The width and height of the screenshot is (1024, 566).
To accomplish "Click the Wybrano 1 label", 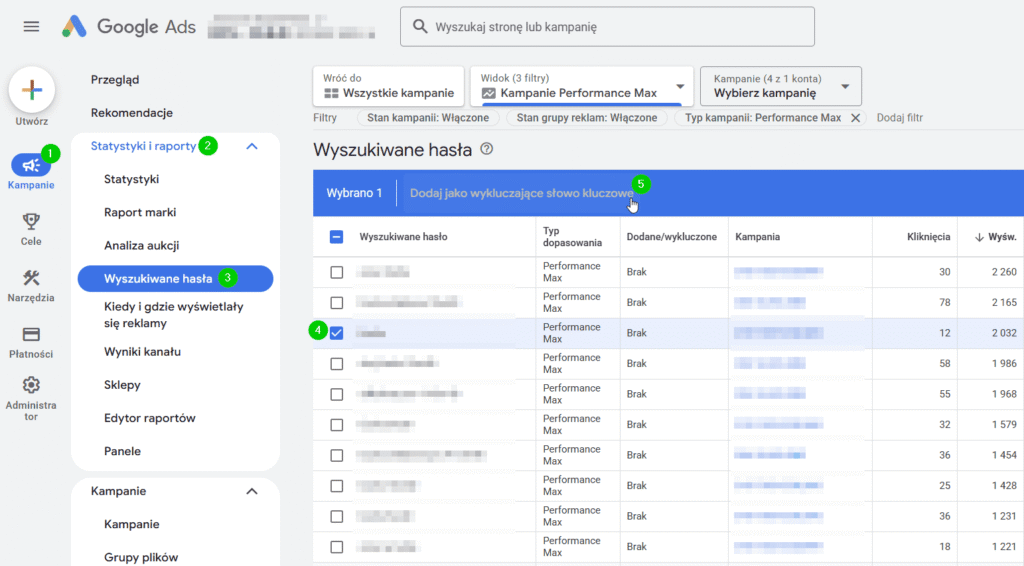I will (354, 193).
